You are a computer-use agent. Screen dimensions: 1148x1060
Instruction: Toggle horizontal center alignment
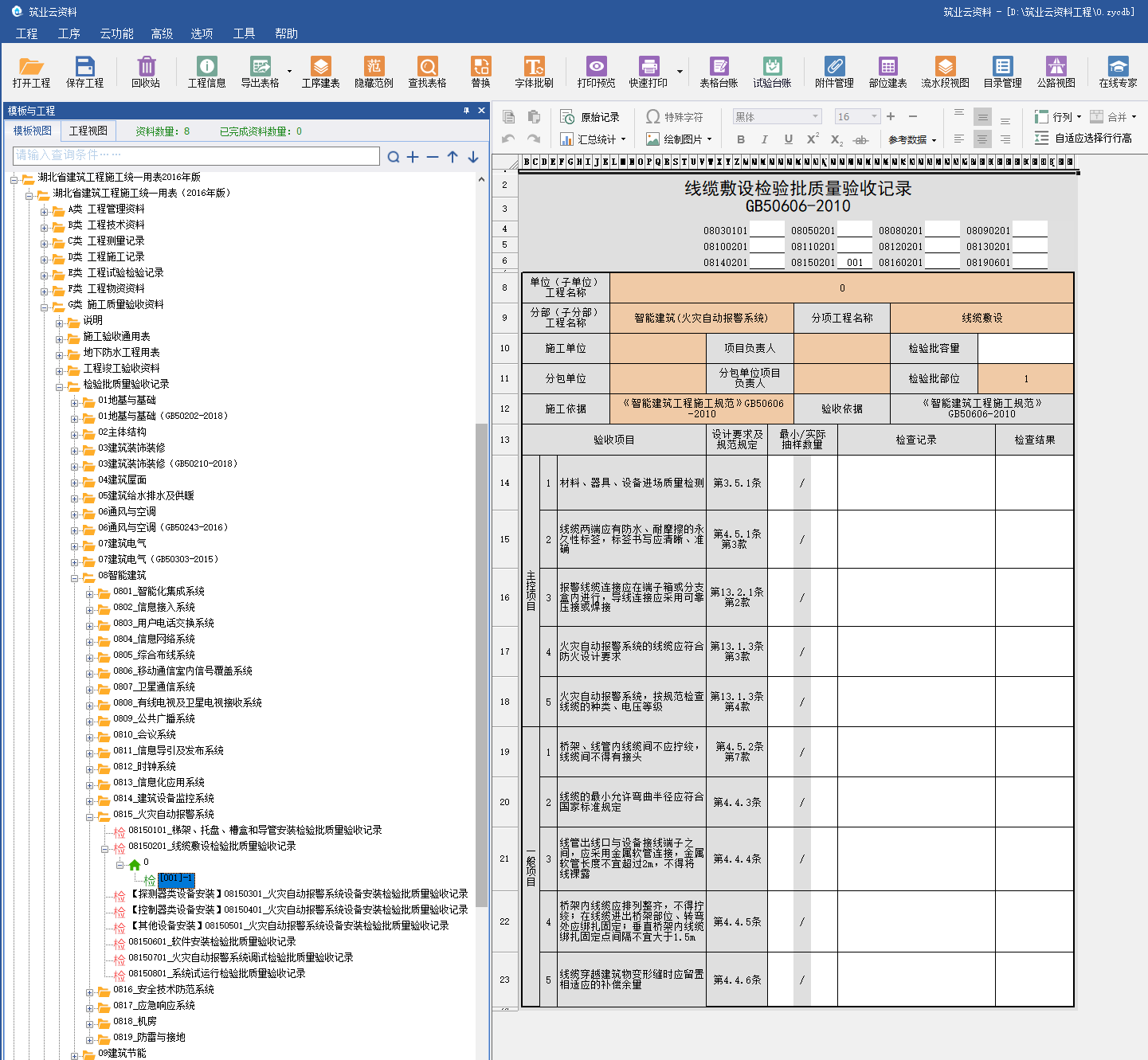982,139
